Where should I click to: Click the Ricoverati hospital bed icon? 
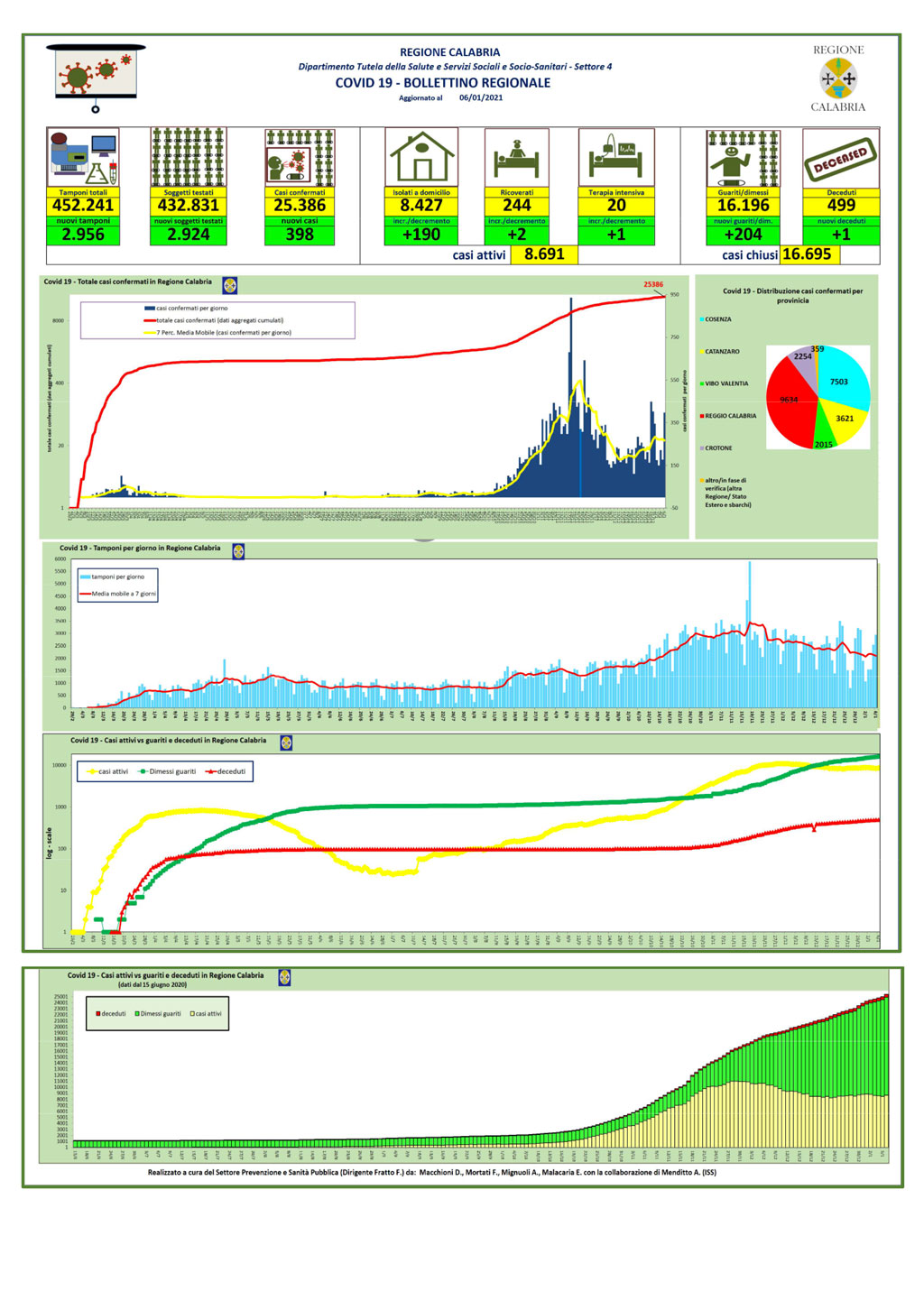516,158
